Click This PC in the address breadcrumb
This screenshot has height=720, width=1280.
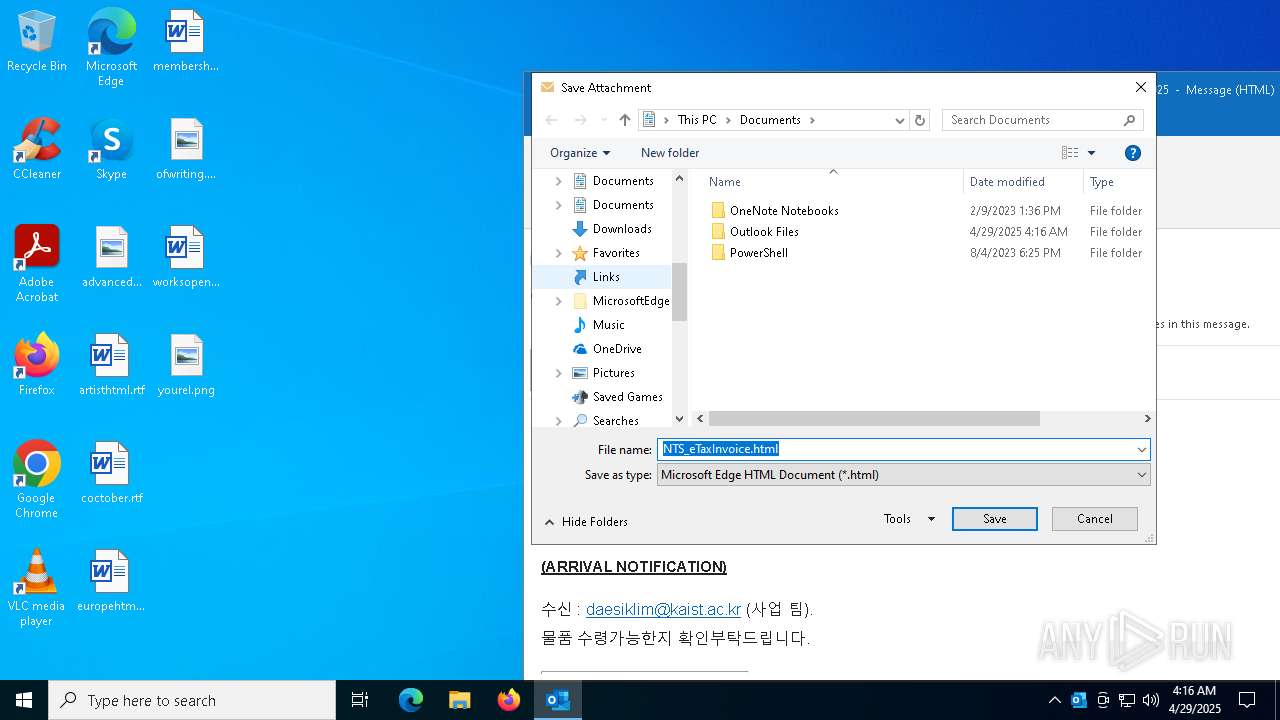click(697, 120)
